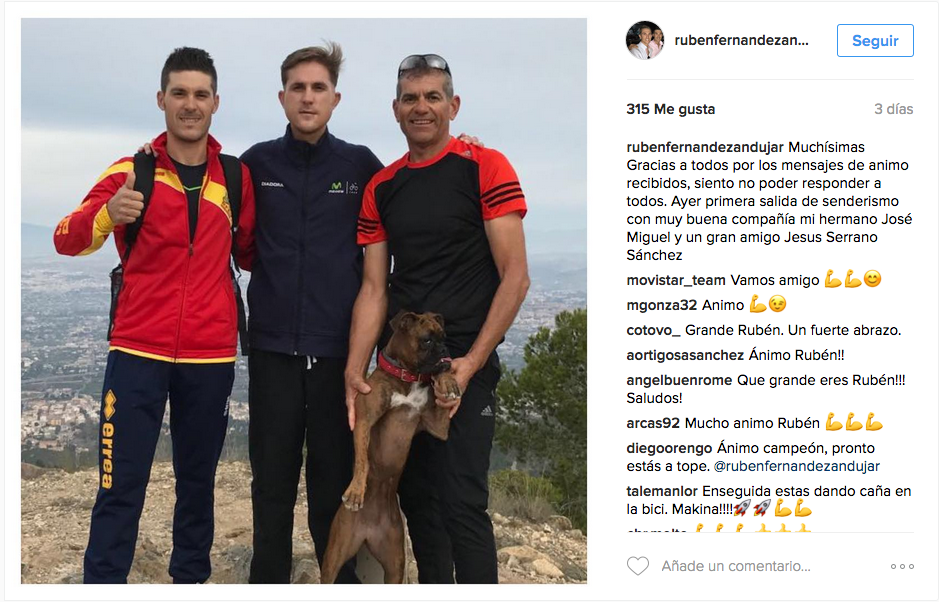
Task: Open angelbuenrome commenter profile
Action: point(679,380)
